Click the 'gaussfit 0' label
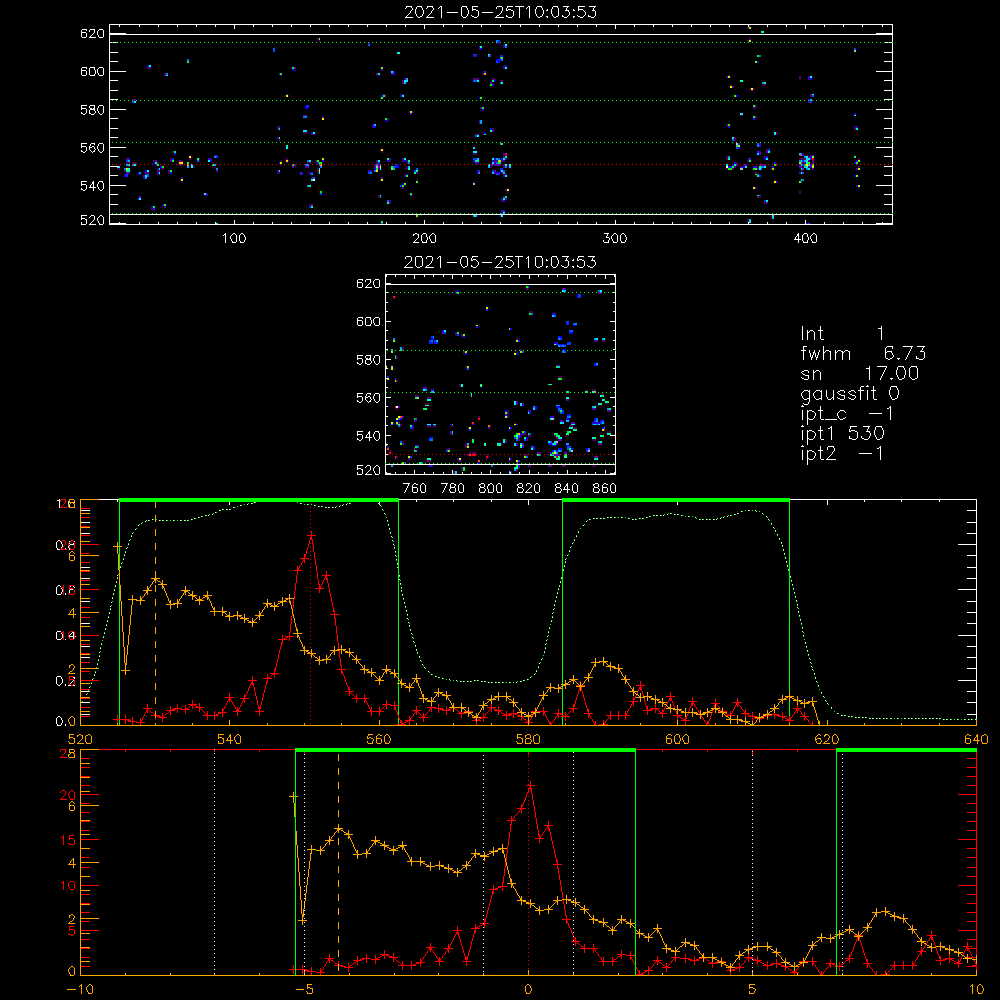The image size is (1000, 1000). point(850,394)
